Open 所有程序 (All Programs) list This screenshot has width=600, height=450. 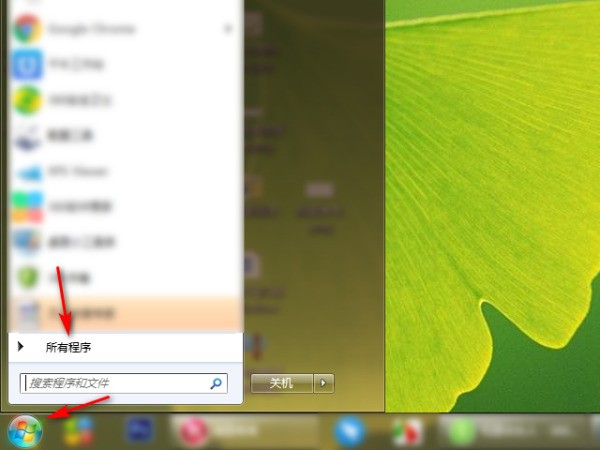click(x=126, y=347)
